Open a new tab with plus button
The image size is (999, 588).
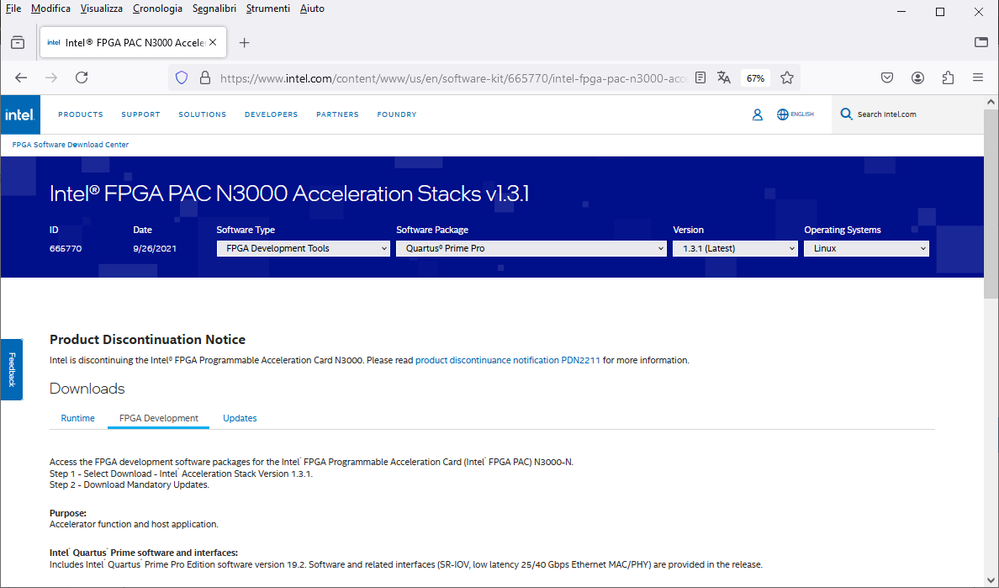[x=245, y=43]
